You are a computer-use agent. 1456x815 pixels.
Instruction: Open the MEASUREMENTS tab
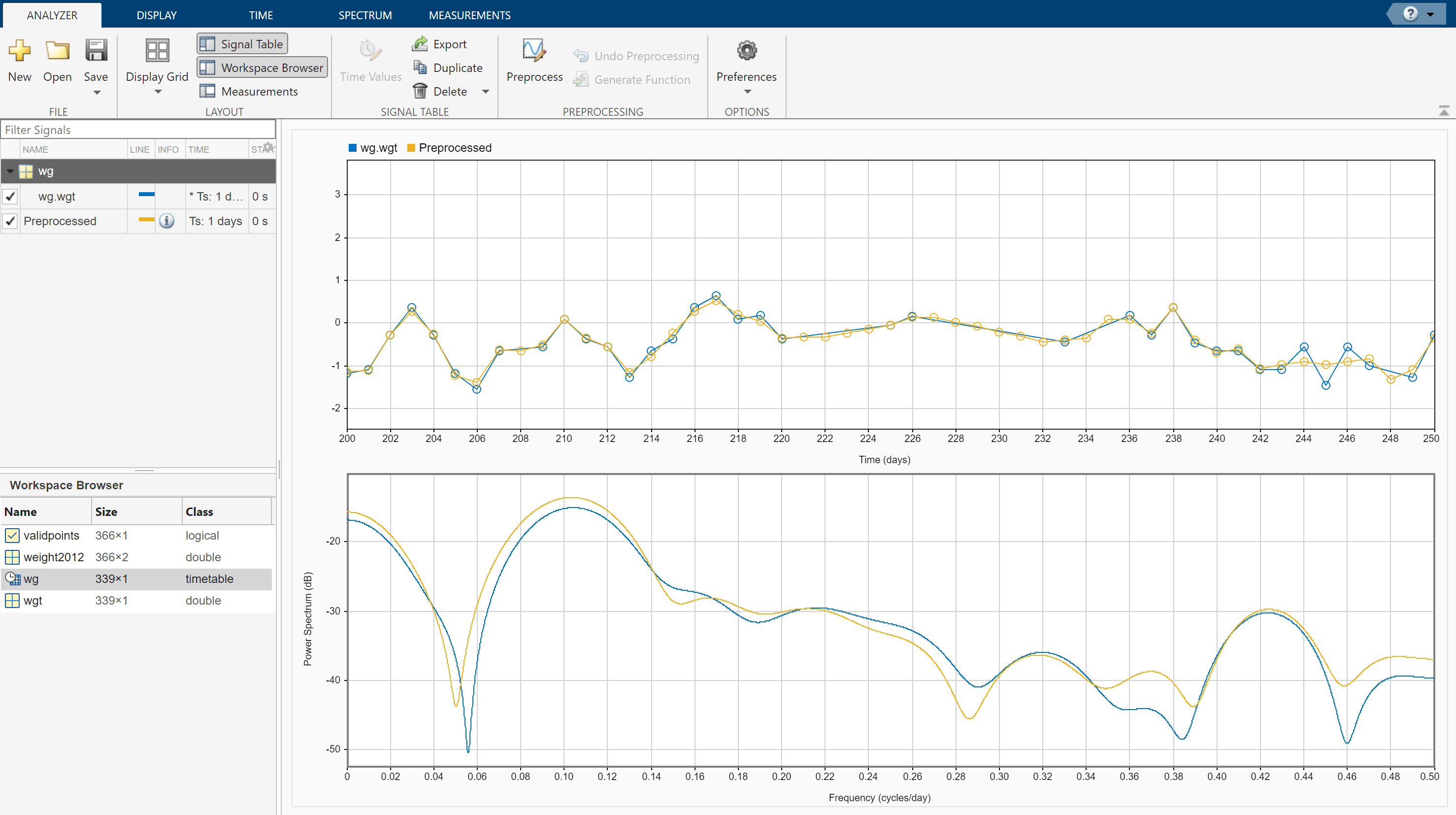(x=469, y=15)
